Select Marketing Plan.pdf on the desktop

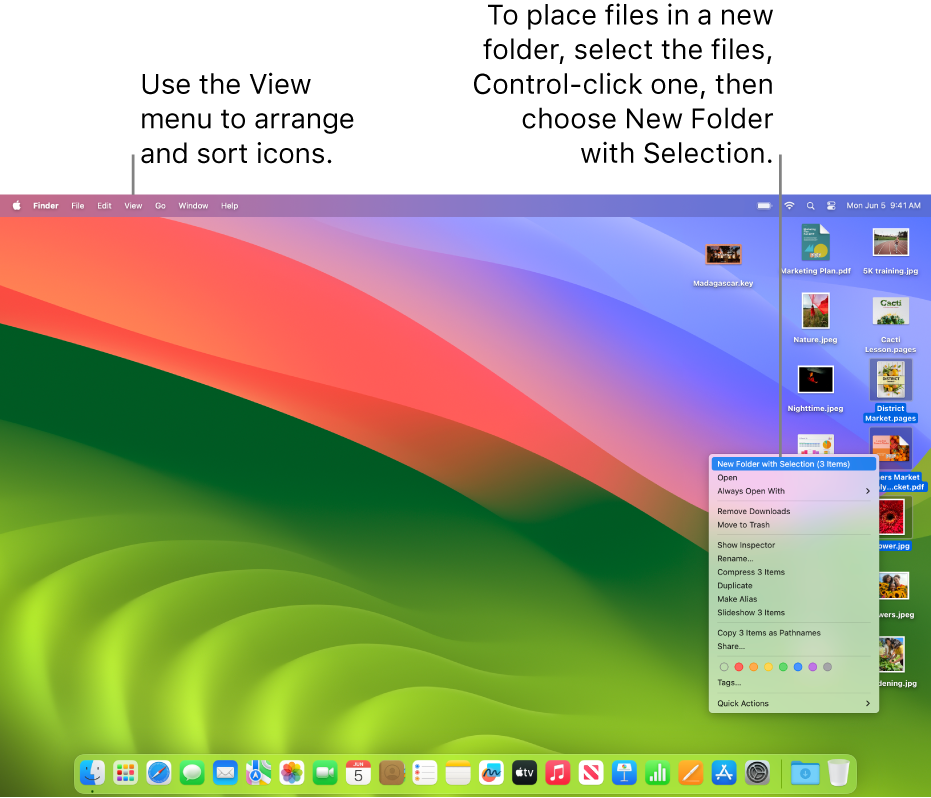(816, 251)
